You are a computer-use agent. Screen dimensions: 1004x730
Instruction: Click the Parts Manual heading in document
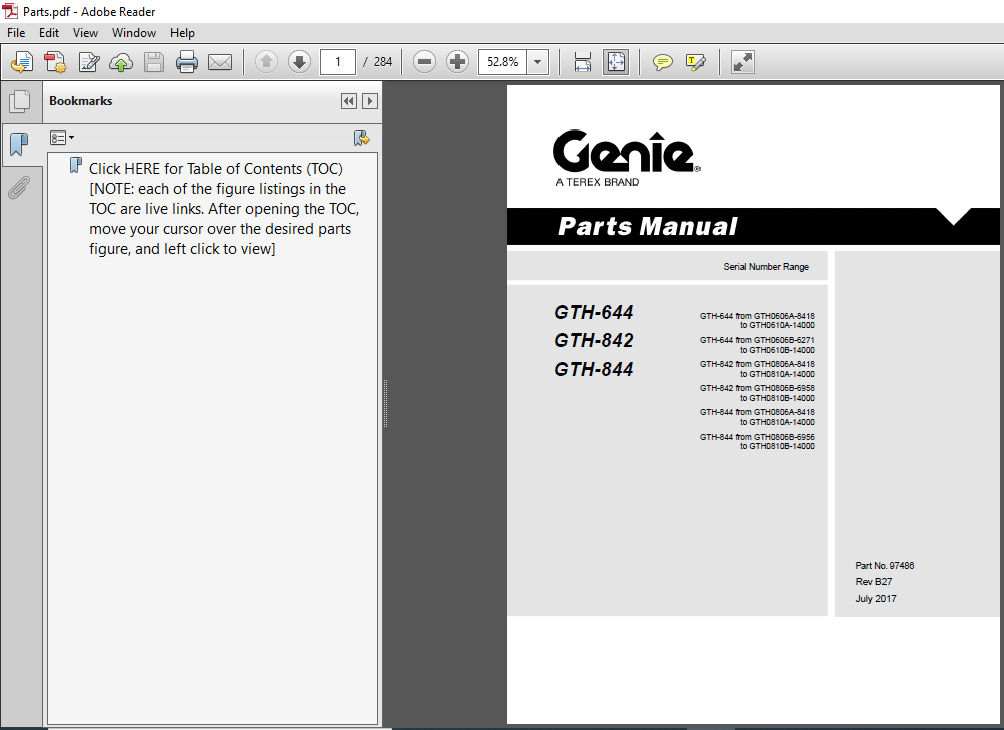point(647,227)
